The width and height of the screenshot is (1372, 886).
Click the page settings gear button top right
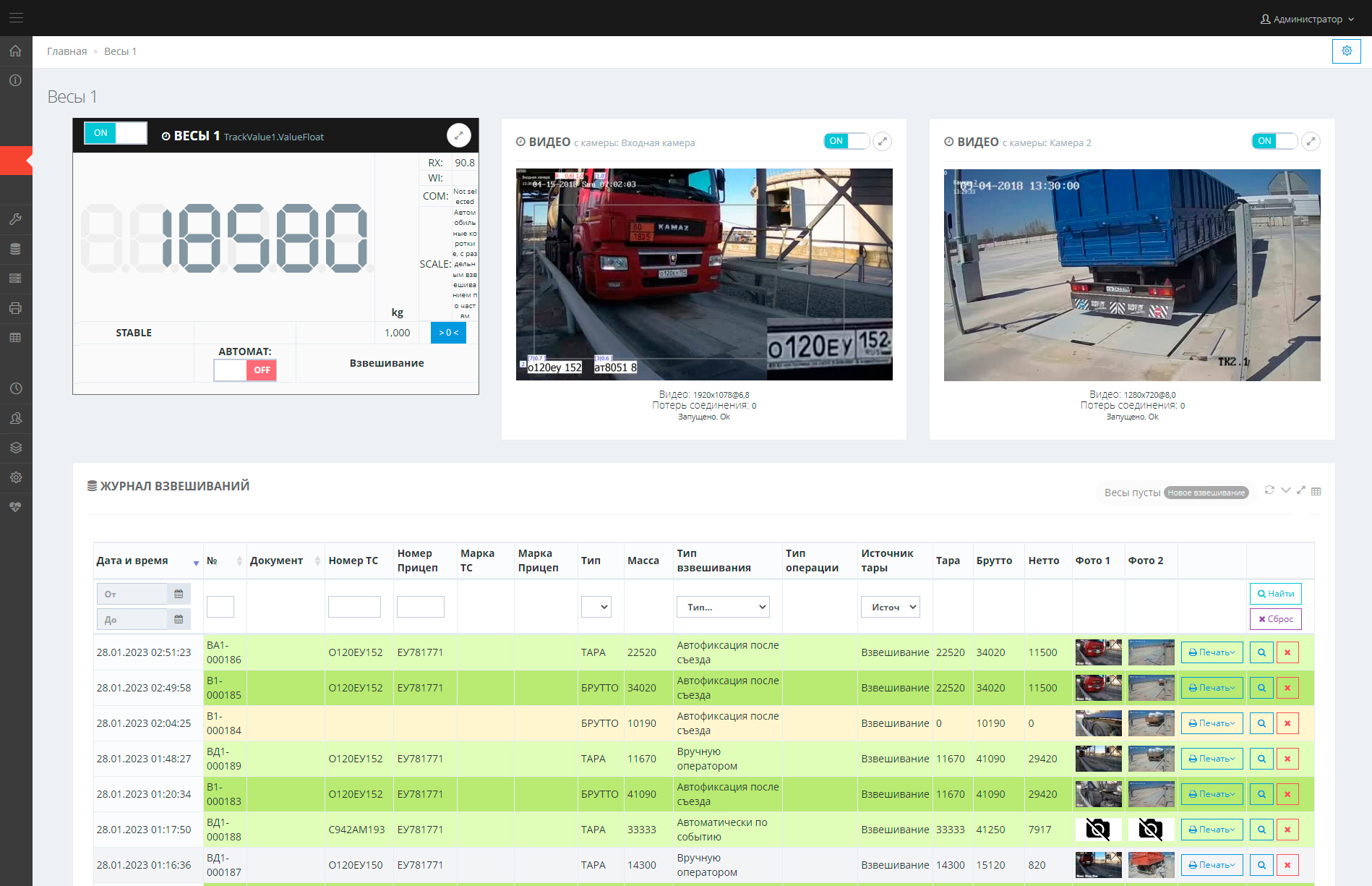pyautogui.click(x=1347, y=51)
